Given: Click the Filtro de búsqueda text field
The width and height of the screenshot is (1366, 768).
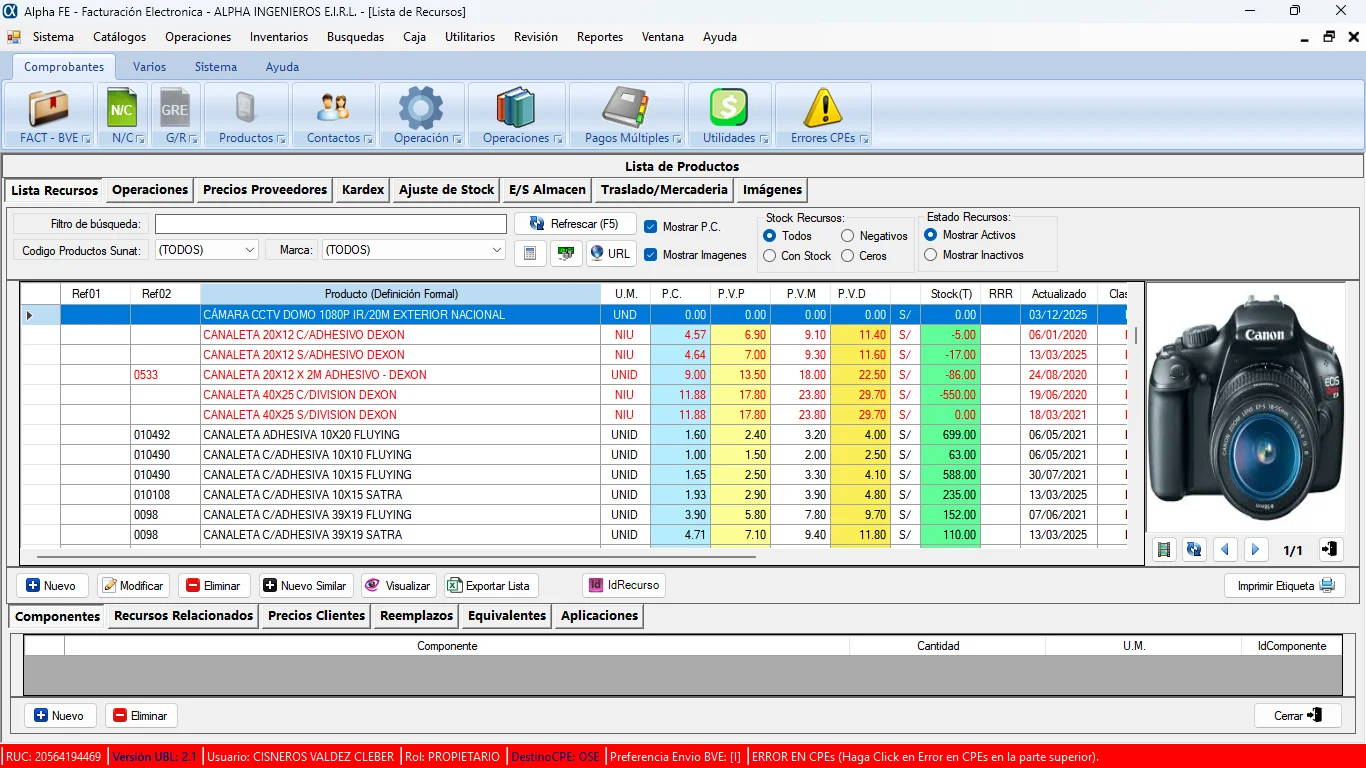Looking at the screenshot, I should (x=330, y=224).
